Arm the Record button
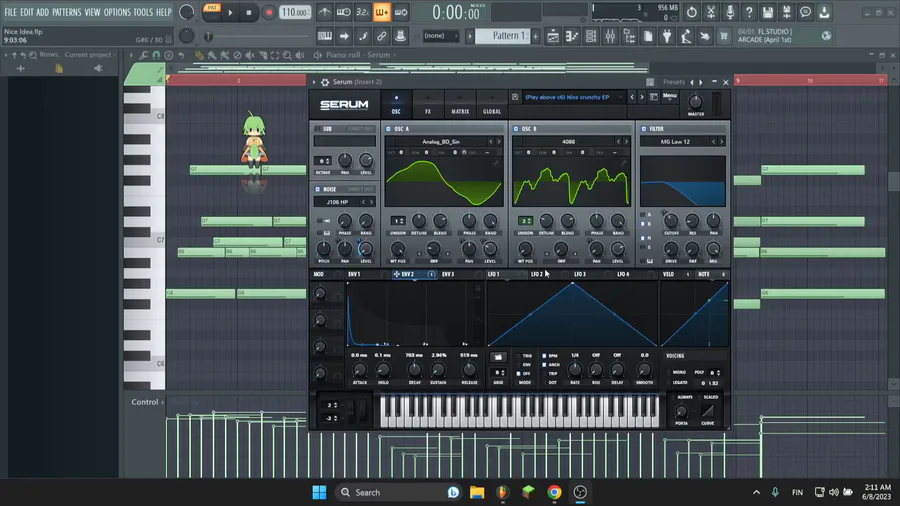Image resolution: width=900 pixels, height=506 pixels. tap(268, 12)
